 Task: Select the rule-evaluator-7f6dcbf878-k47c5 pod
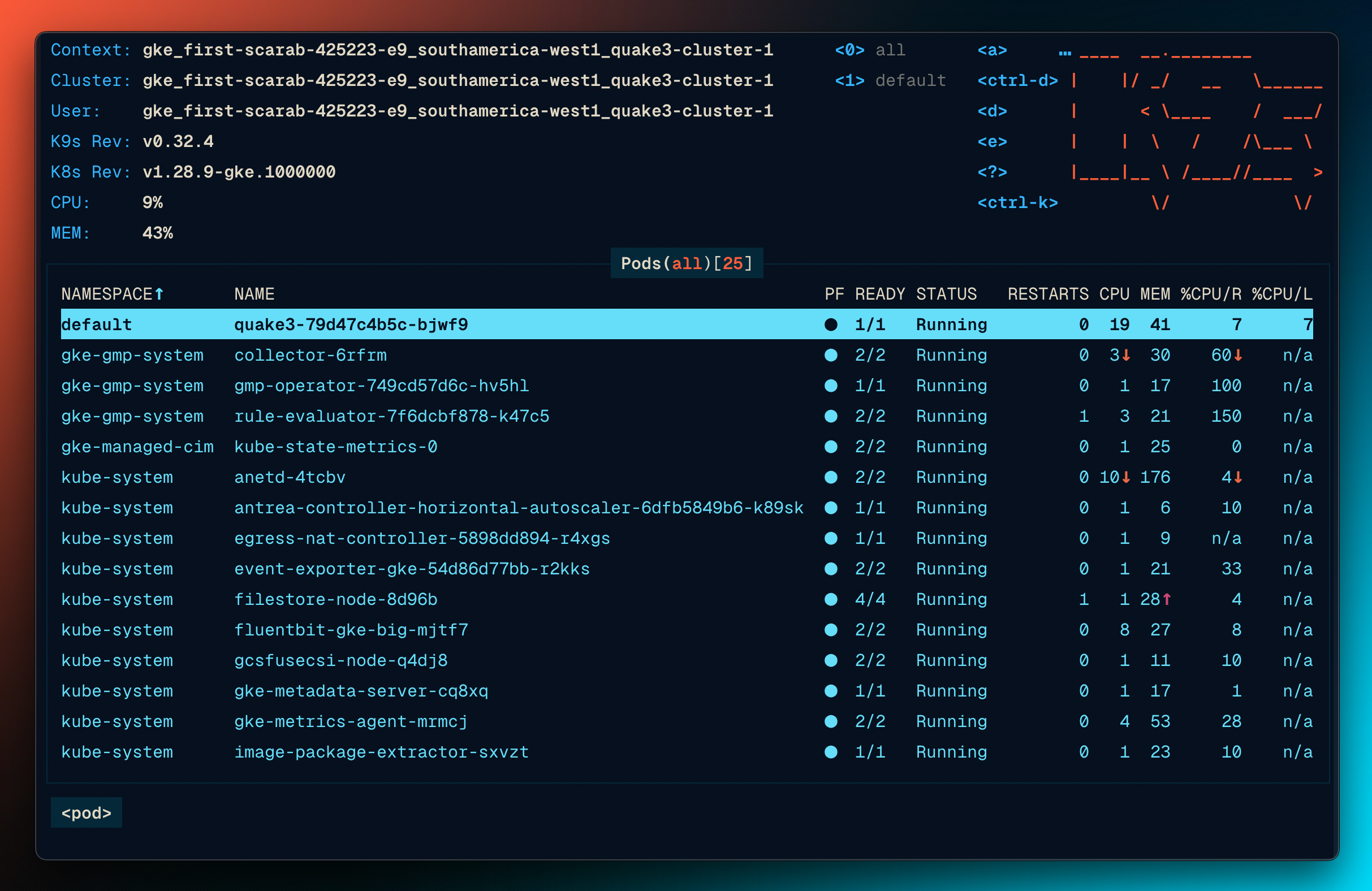coord(391,416)
